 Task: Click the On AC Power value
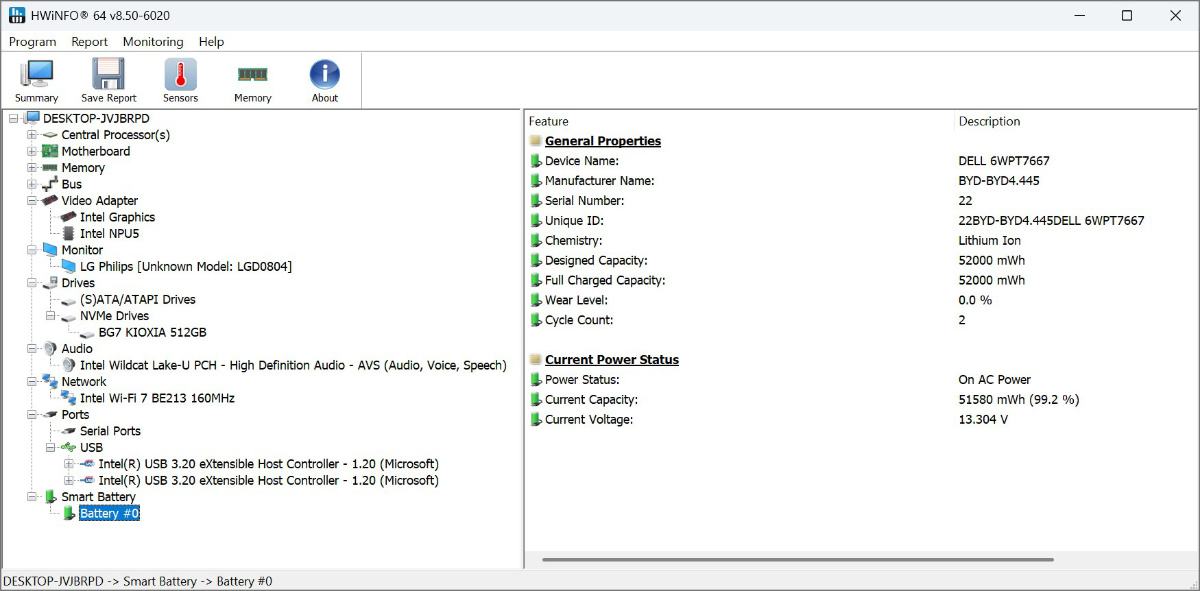click(994, 379)
